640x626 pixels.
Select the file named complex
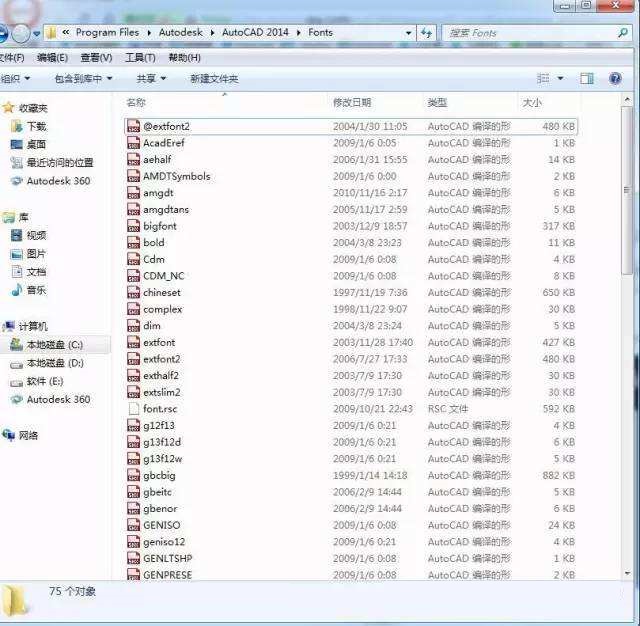(162, 309)
